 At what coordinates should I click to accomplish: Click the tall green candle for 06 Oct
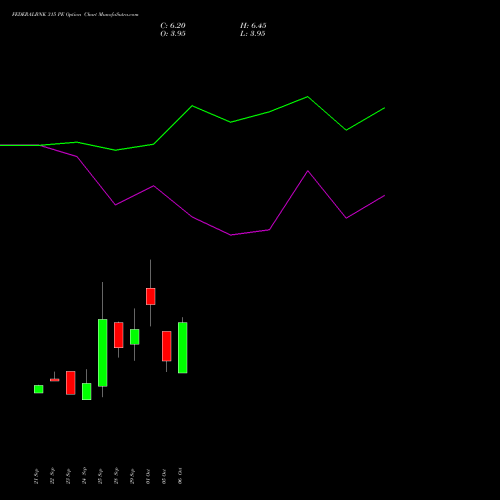(x=183, y=347)
